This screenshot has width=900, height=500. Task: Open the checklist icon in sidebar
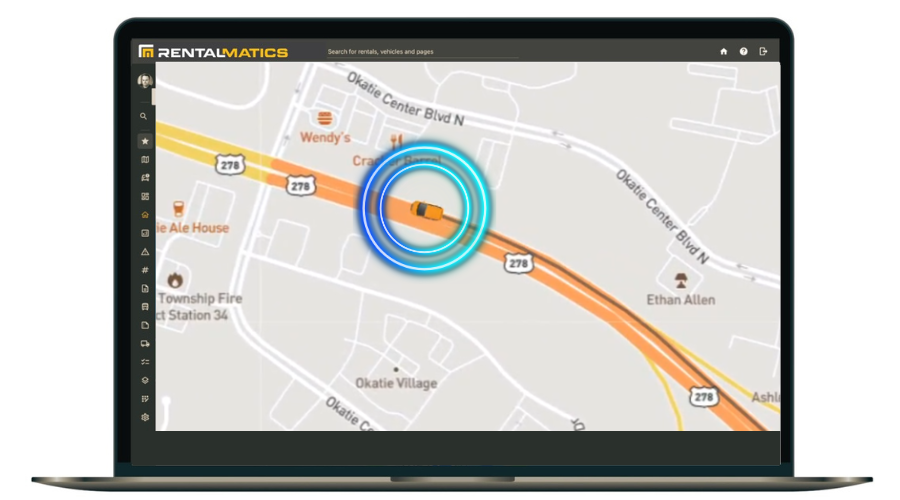145,362
